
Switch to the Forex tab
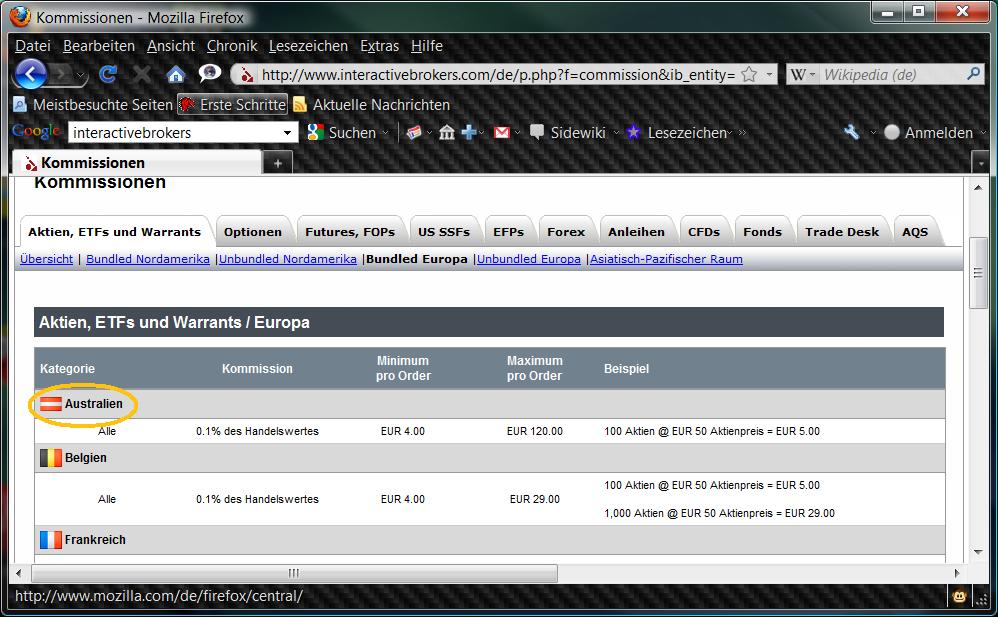(x=566, y=232)
